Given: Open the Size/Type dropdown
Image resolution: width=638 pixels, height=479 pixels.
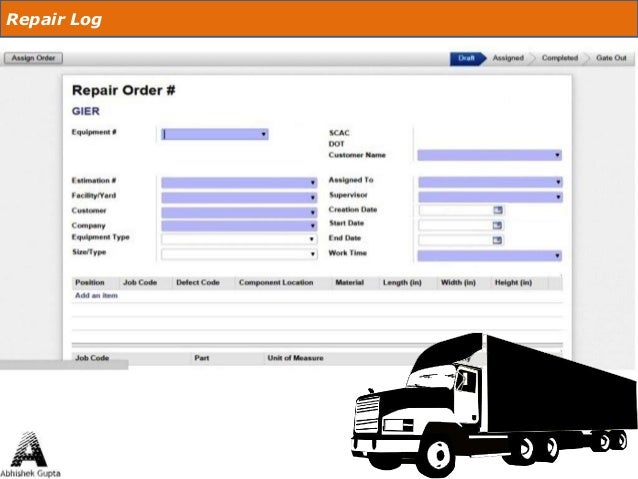Looking at the screenshot, I should pyautogui.click(x=239, y=254).
